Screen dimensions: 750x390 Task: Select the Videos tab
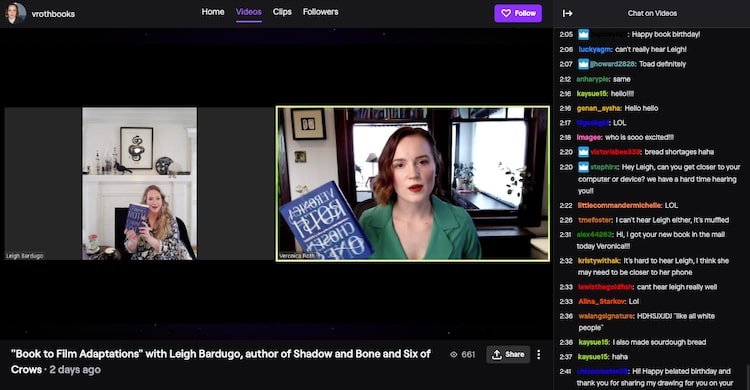[249, 12]
